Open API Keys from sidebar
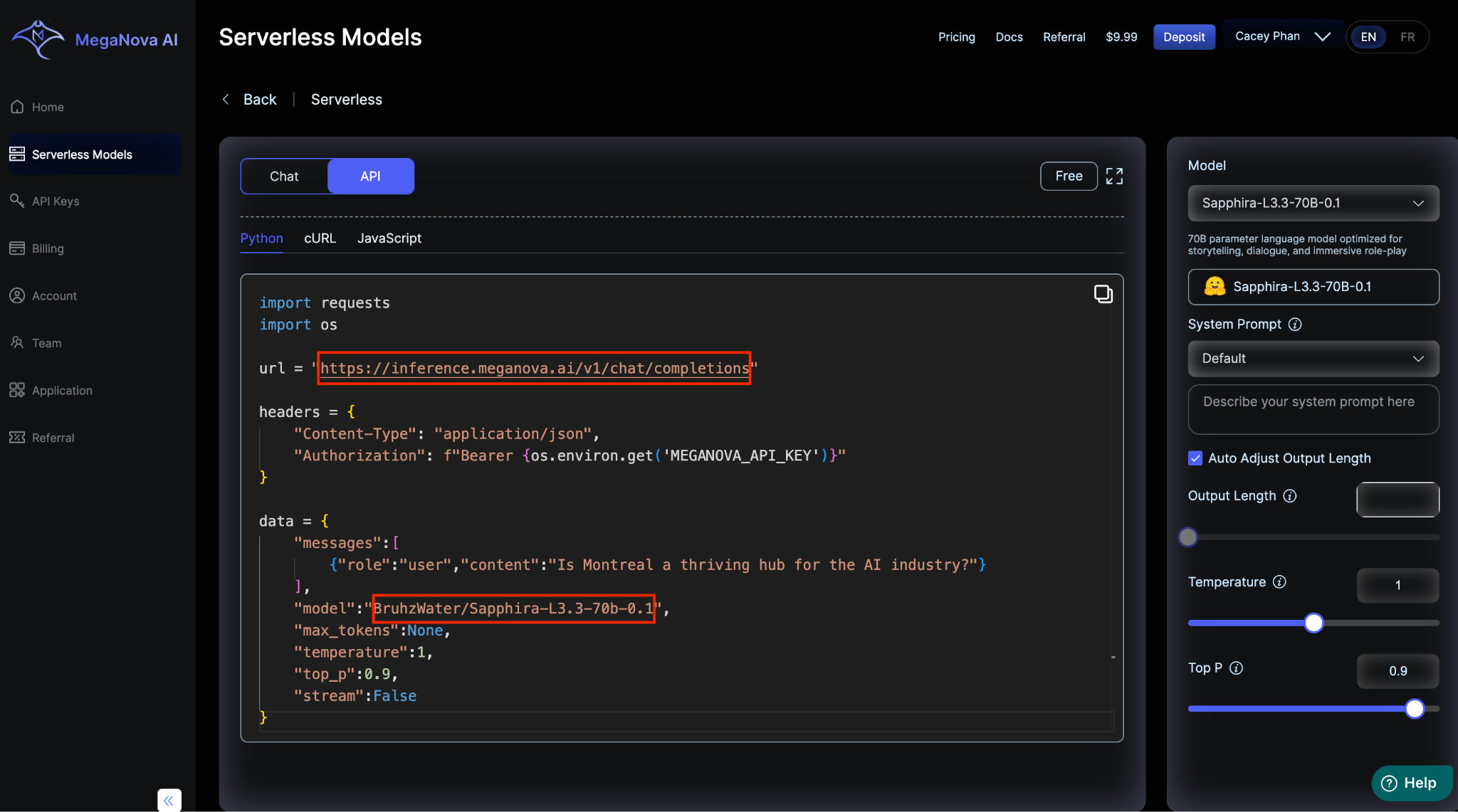The width and height of the screenshot is (1458, 812). [x=55, y=201]
